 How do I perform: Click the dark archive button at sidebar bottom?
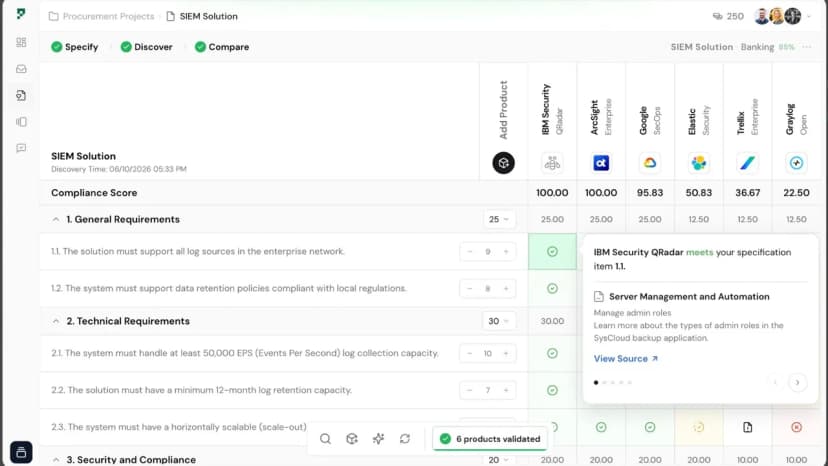tap(21, 452)
